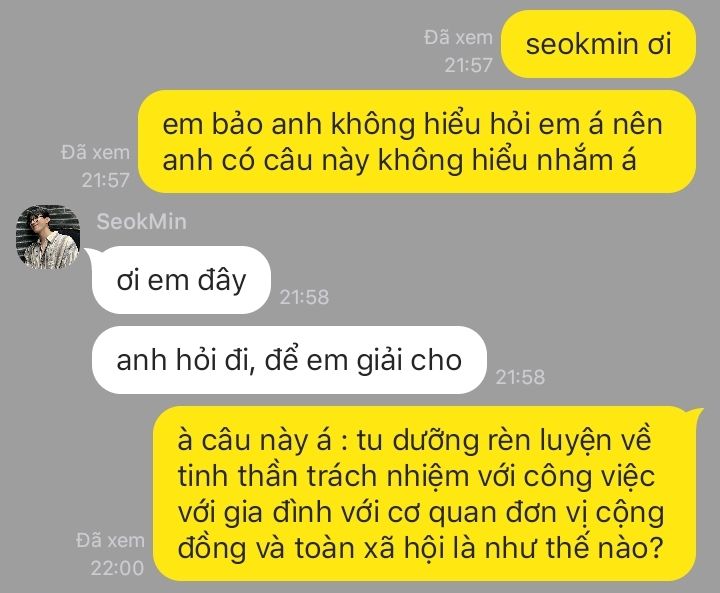Image resolution: width=720 pixels, height=593 pixels.
Task: Click the tail corner of the last yellow bubble
Action: click(697, 412)
